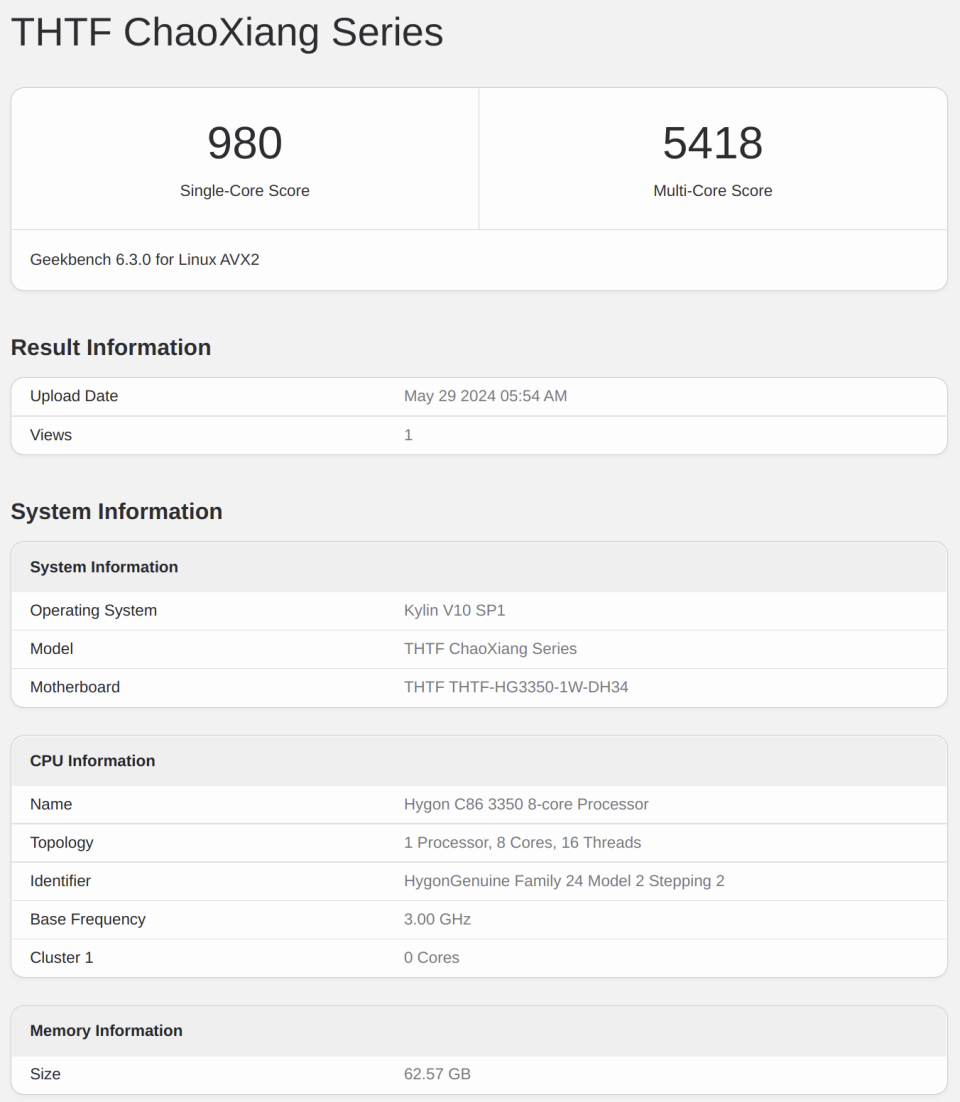Open the Memory Information panel header
The height and width of the screenshot is (1102, 960).
tap(106, 1030)
